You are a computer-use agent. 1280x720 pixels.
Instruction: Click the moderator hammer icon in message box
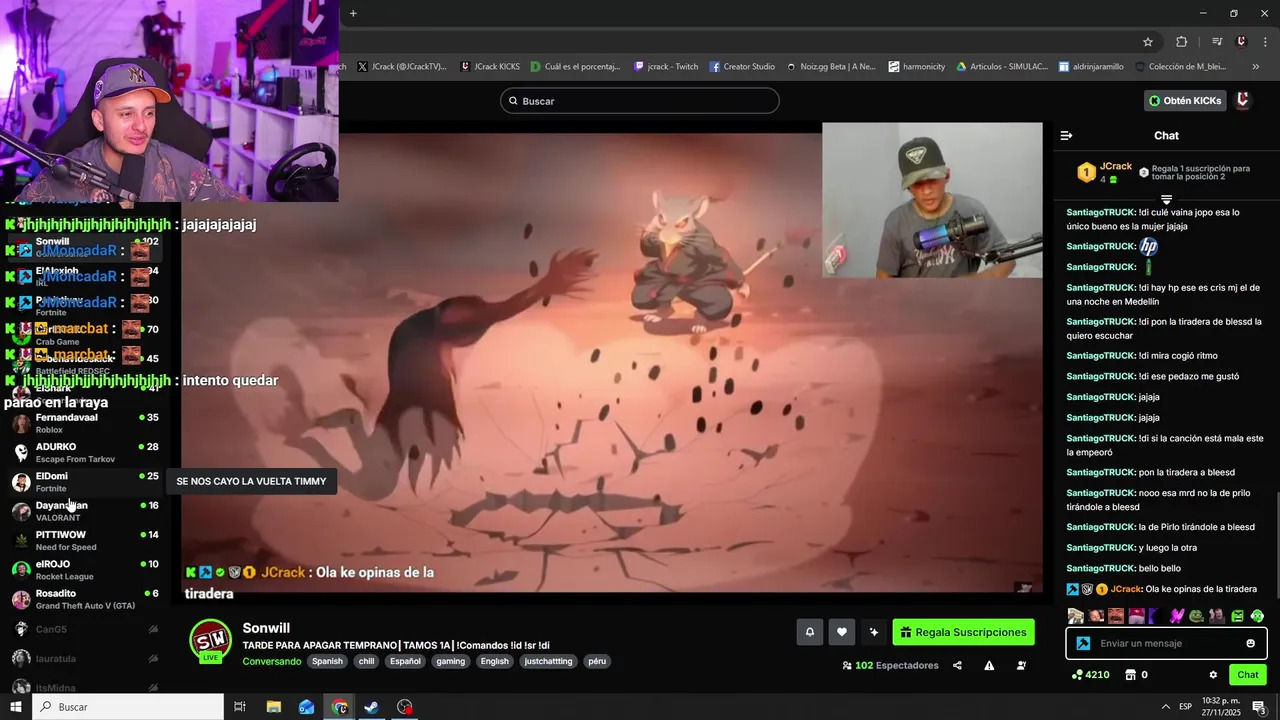[1083, 643]
